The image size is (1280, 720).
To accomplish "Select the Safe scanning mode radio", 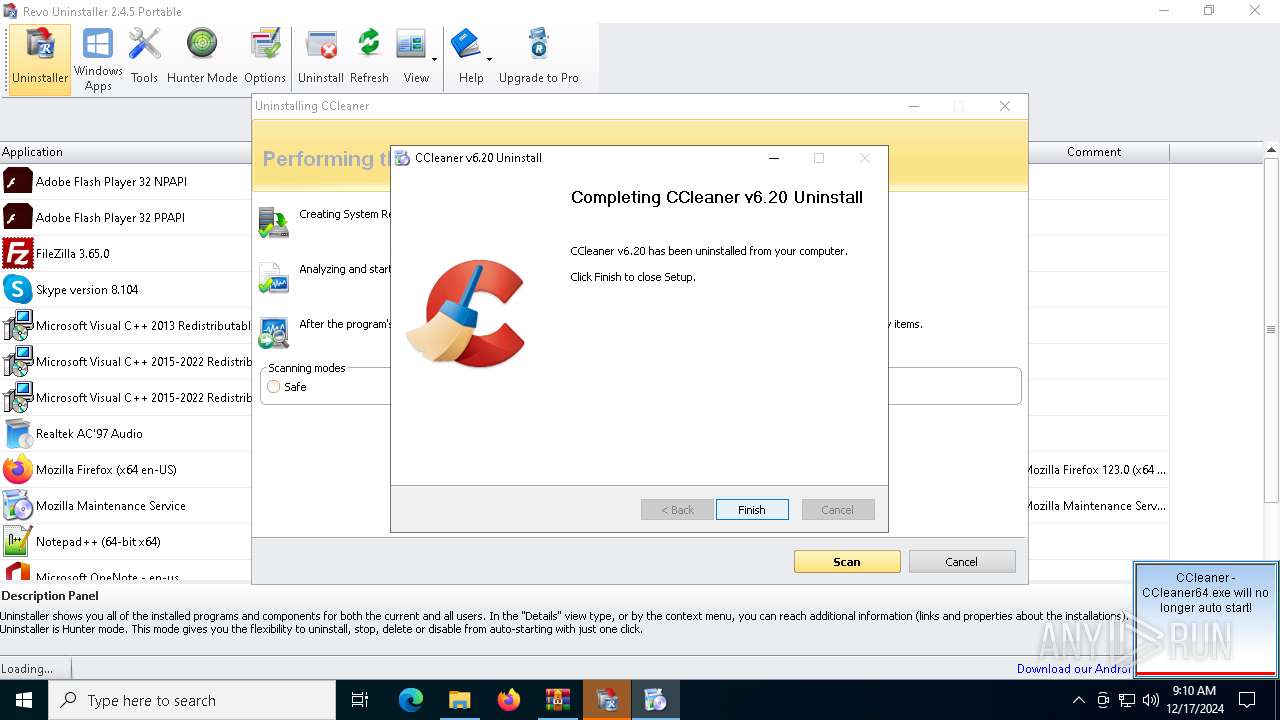I will (274, 387).
